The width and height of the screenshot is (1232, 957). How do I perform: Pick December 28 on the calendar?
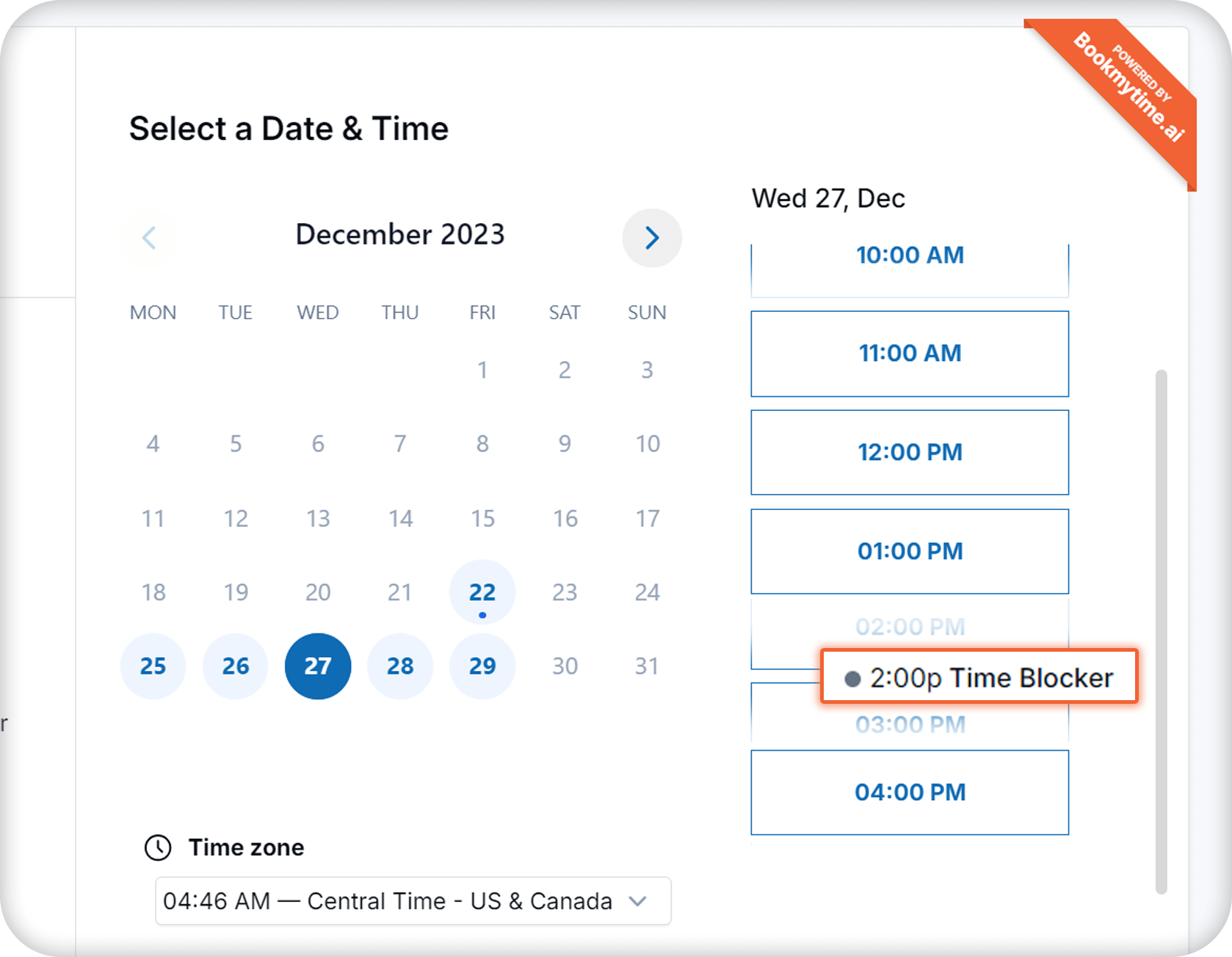coord(400,666)
